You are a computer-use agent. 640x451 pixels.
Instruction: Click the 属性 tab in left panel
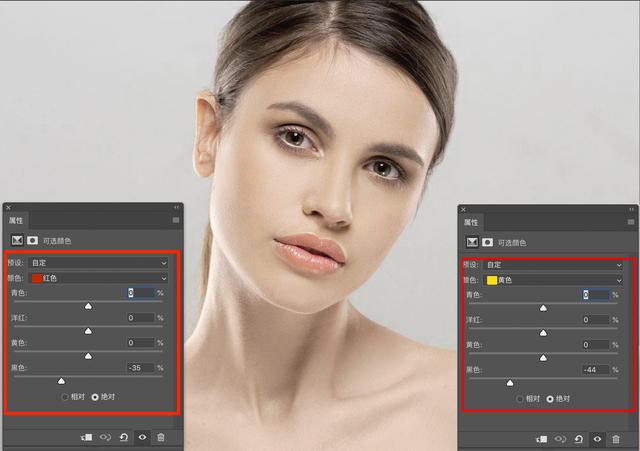pyautogui.click(x=16, y=219)
